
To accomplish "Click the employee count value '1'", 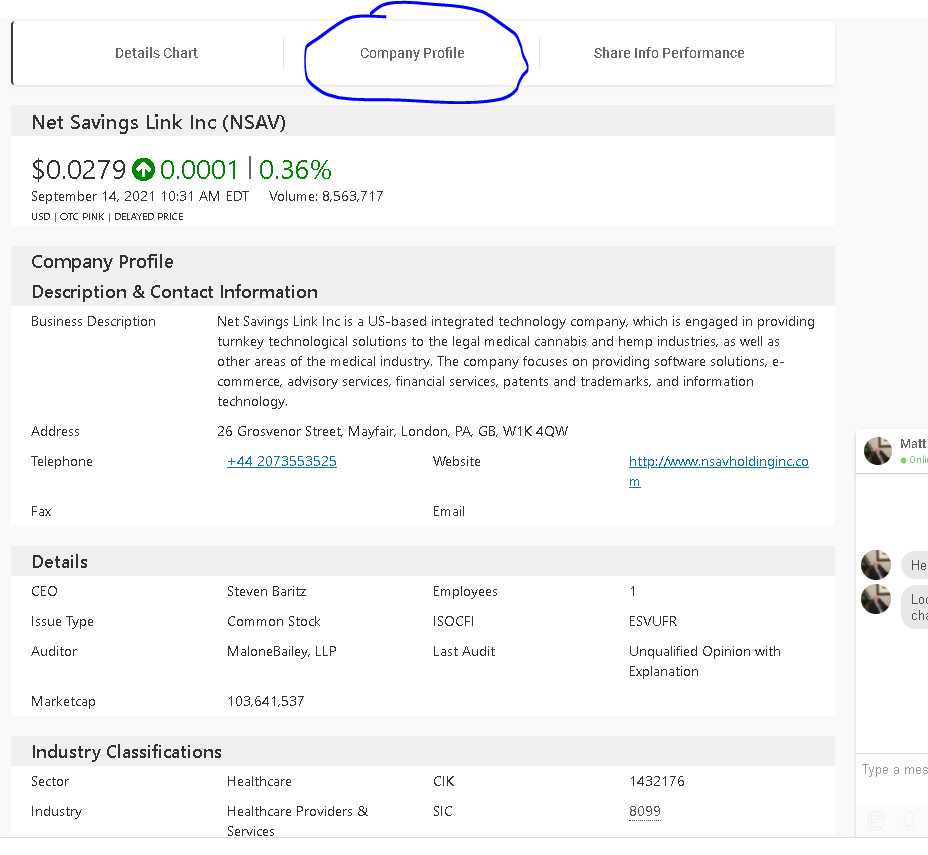I will point(633,592).
